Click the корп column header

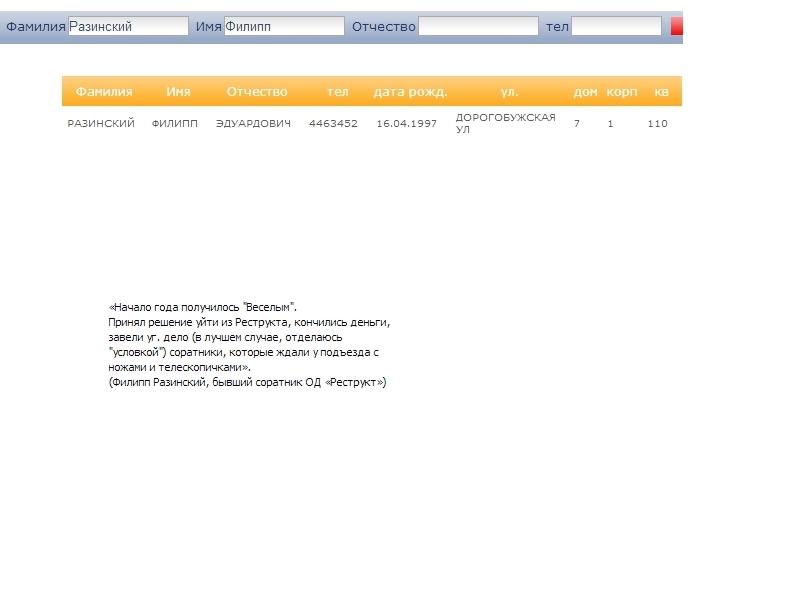622,92
